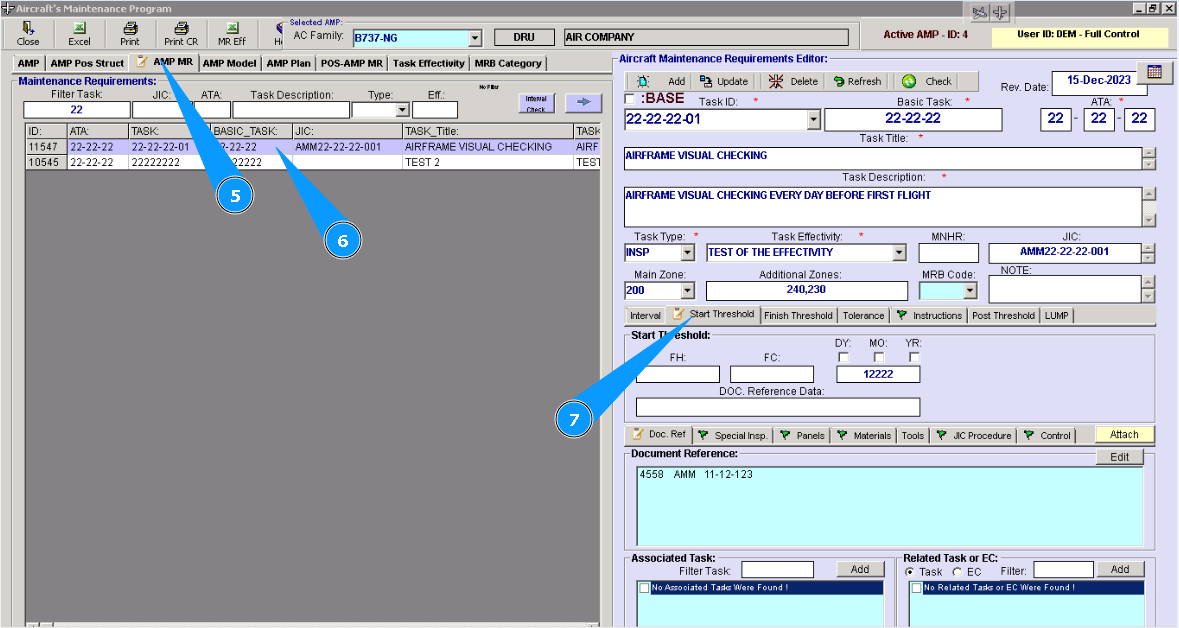Check the No Related Tasks list checkbox
This screenshot has height=628, width=1179.
pos(917,588)
